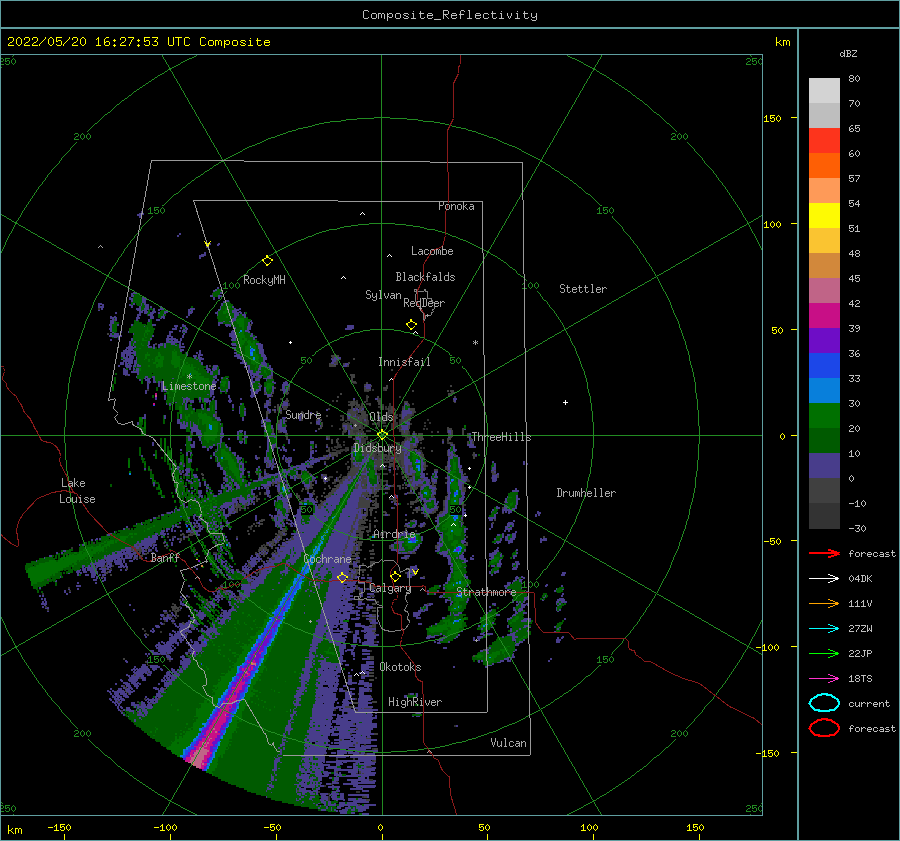Click the Didsbury label
This screenshot has height=841, width=900.
click(378, 448)
